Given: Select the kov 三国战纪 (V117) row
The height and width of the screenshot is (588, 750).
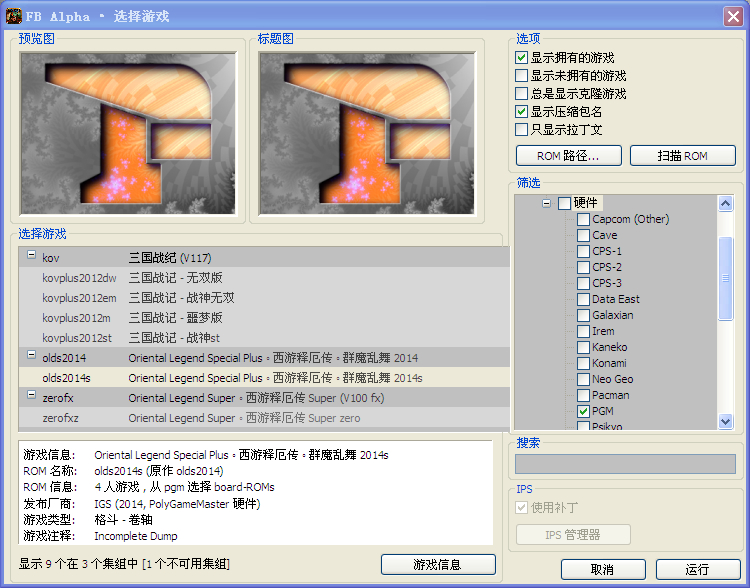Looking at the screenshot, I should pos(264,257).
